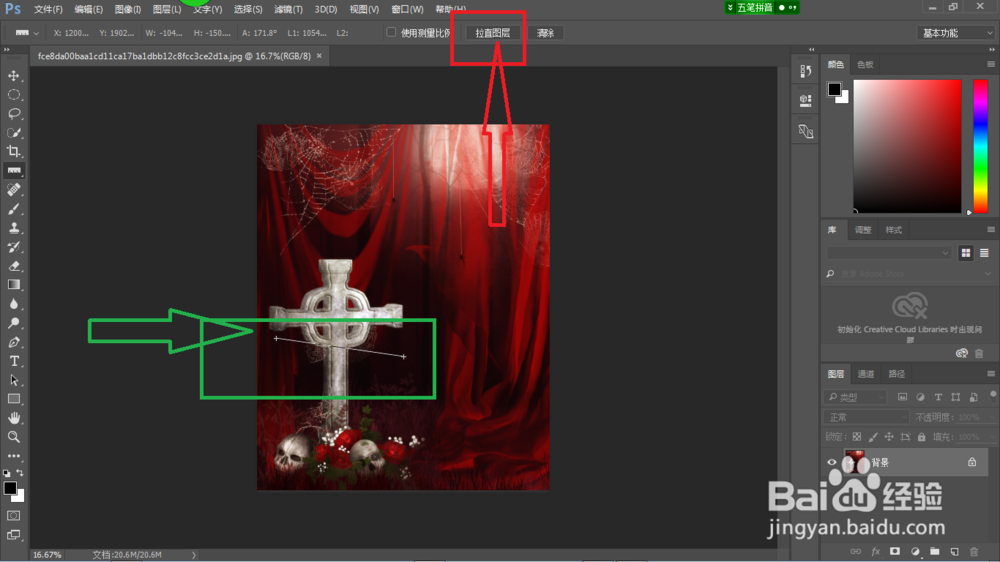The height and width of the screenshot is (562, 1000).
Task: Select the Gradient tool
Action: (13, 285)
